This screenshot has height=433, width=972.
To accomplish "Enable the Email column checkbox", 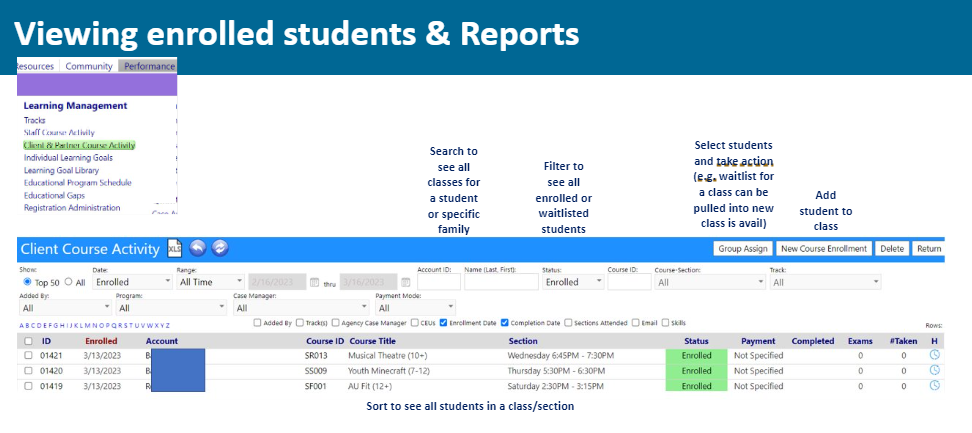I will pos(636,323).
